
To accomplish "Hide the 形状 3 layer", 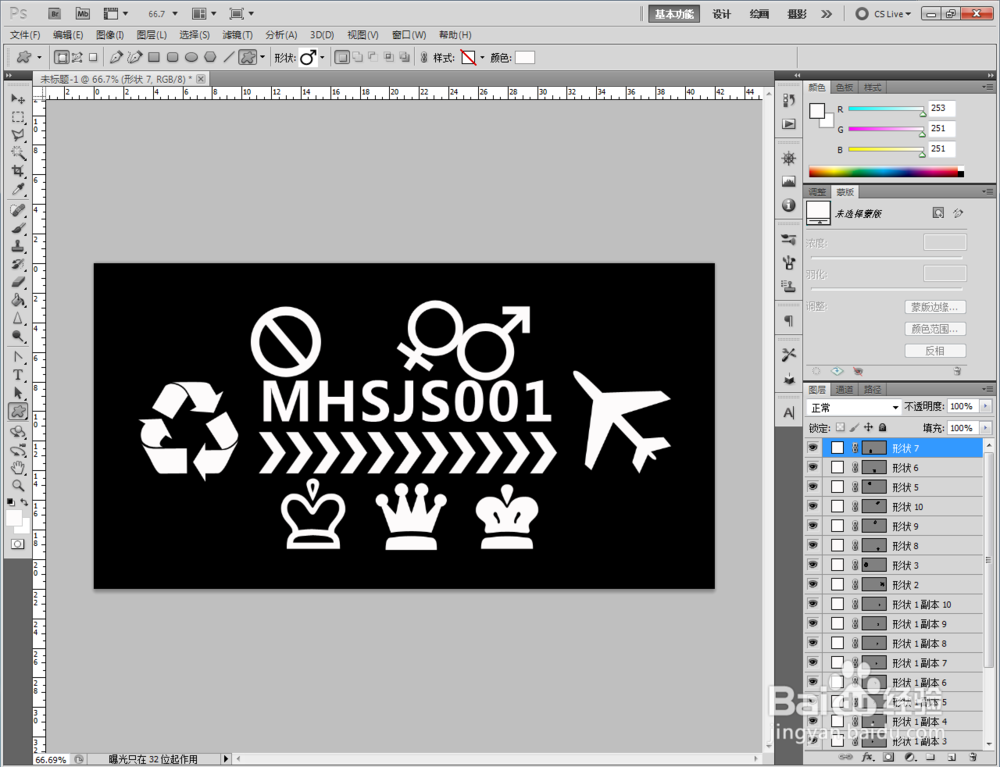I will coord(813,565).
